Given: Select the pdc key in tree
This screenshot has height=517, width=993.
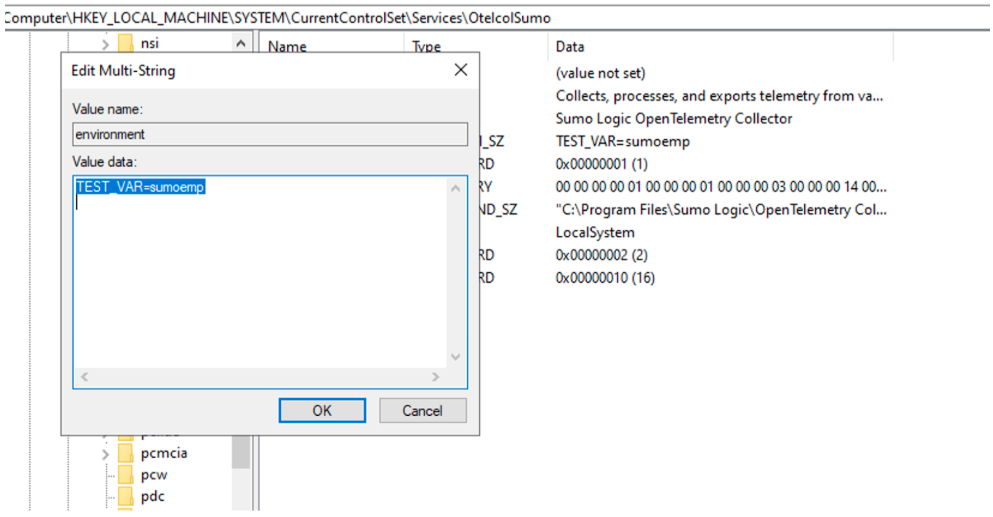Looking at the screenshot, I should coord(152,496).
